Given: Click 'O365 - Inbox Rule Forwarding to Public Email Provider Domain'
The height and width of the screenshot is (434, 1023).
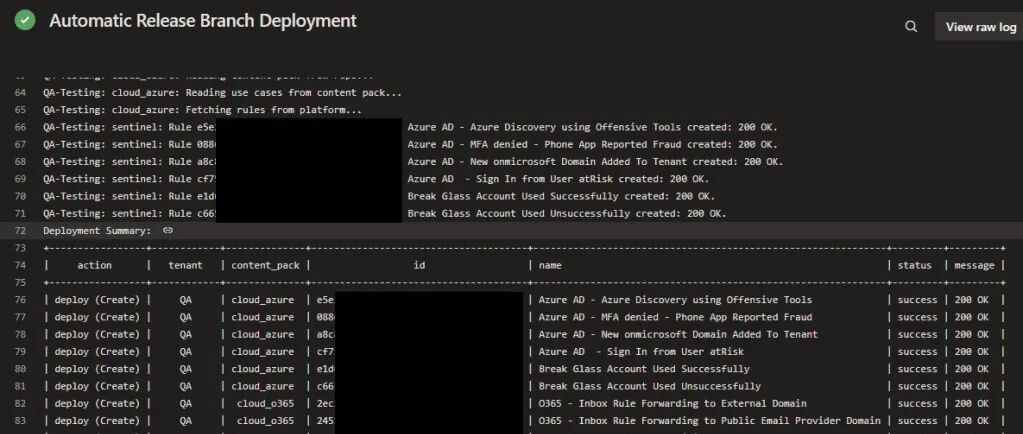Looking at the screenshot, I should click(x=709, y=420).
